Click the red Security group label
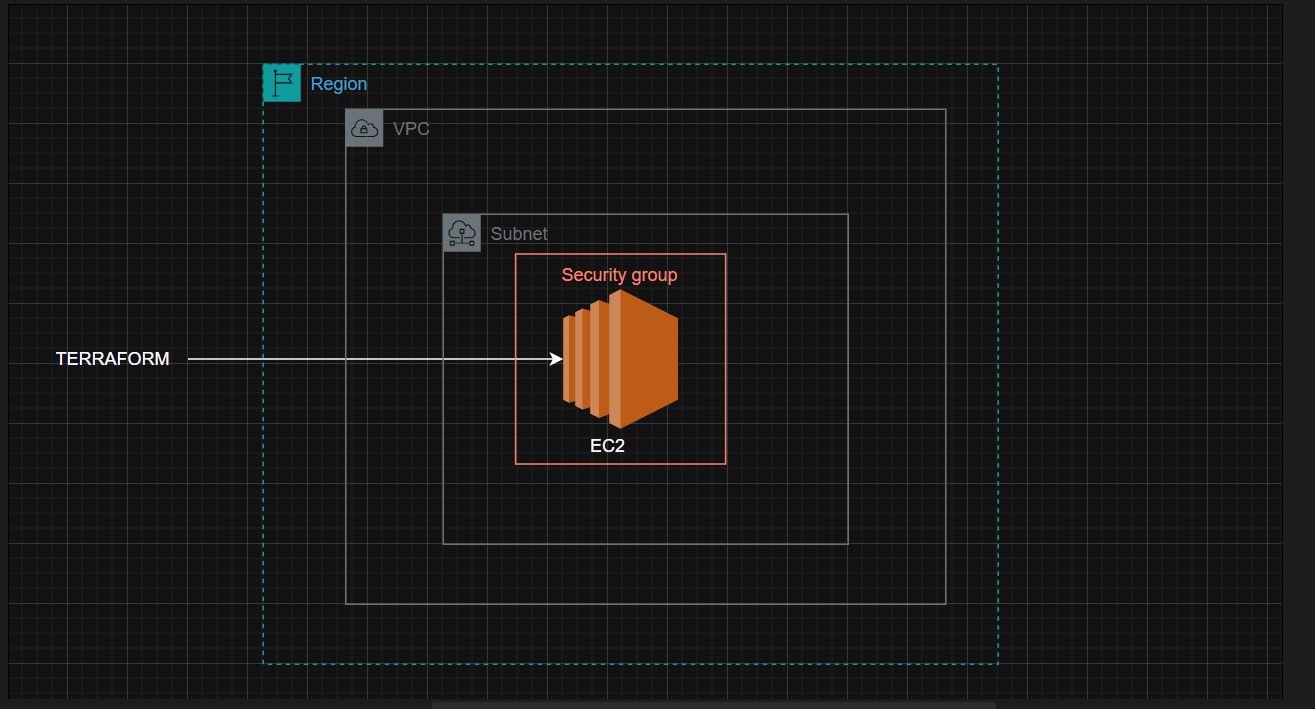Screen dimensions: 1315x709 tap(619, 275)
